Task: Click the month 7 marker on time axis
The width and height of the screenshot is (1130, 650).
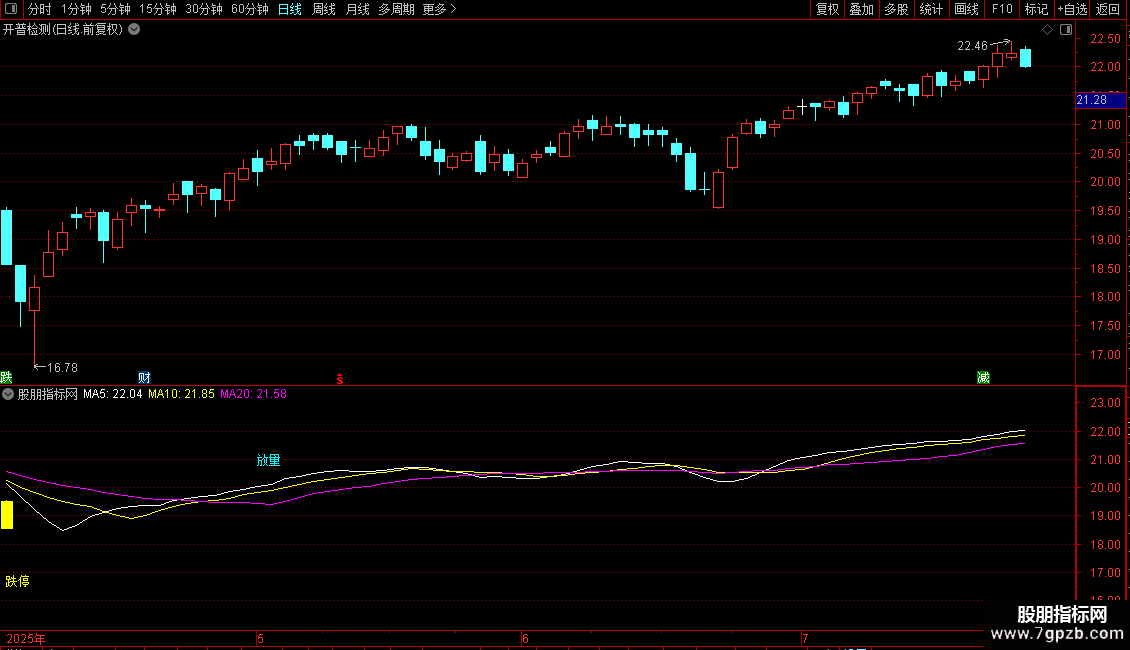Action: pos(805,638)
